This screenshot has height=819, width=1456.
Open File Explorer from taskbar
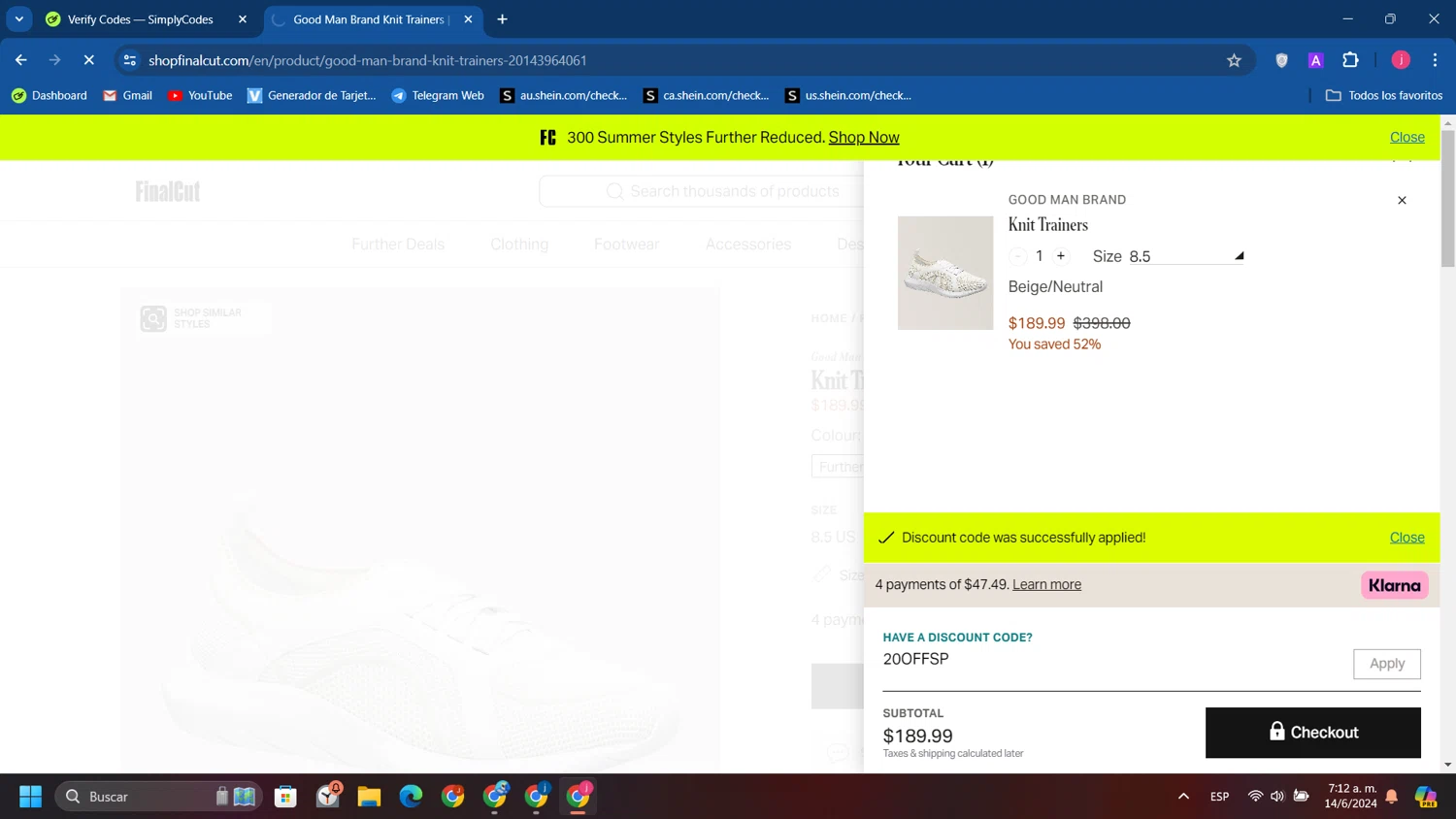click(x=369, y=797)
